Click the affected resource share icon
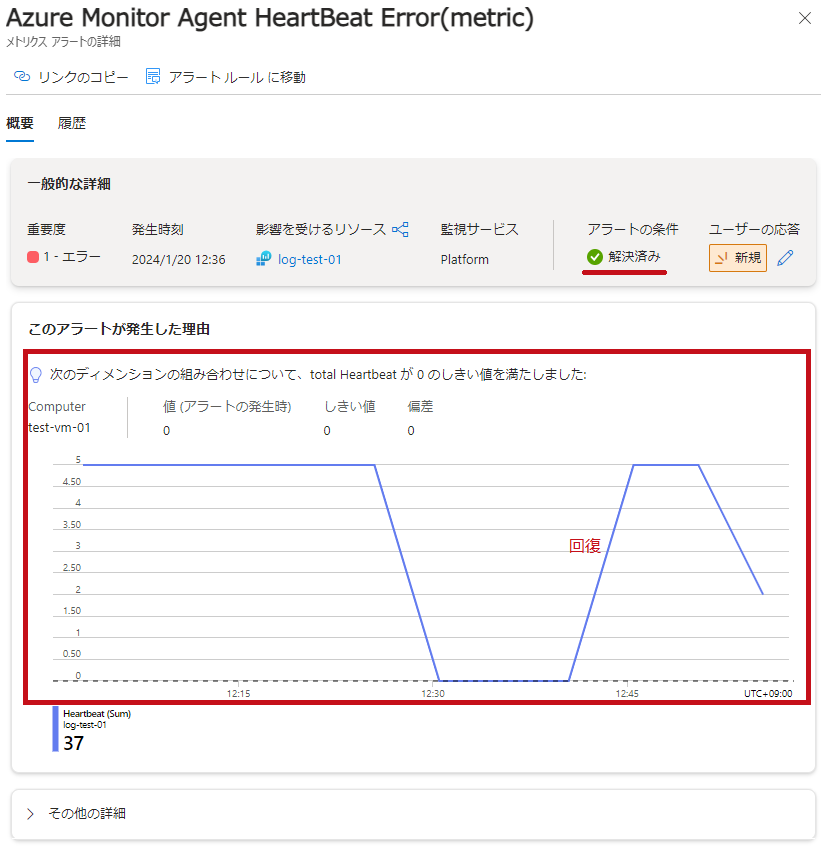This screenshot has width=824, height=846. 400,229
